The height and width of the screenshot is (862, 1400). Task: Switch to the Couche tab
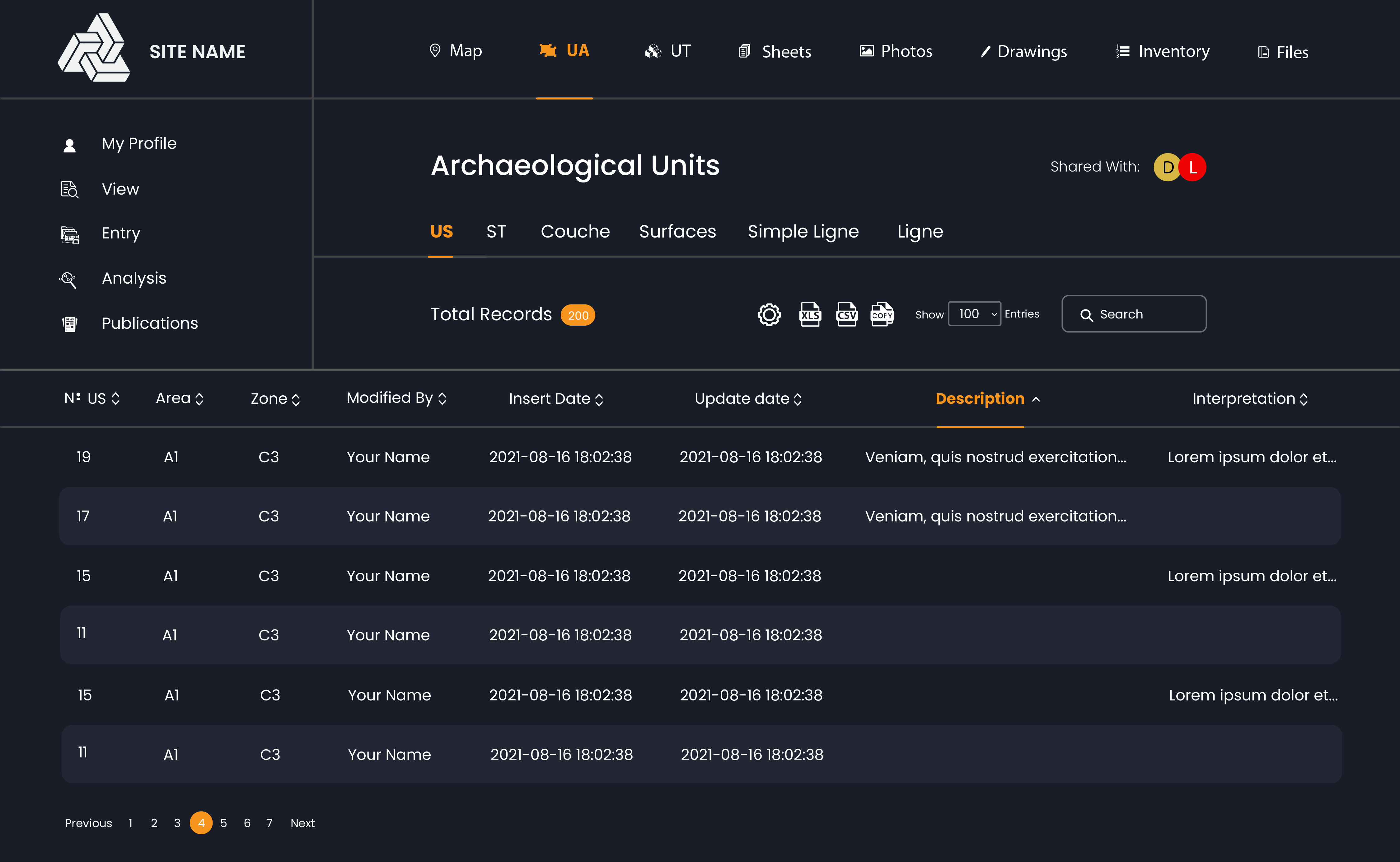(x=575, y=232)
